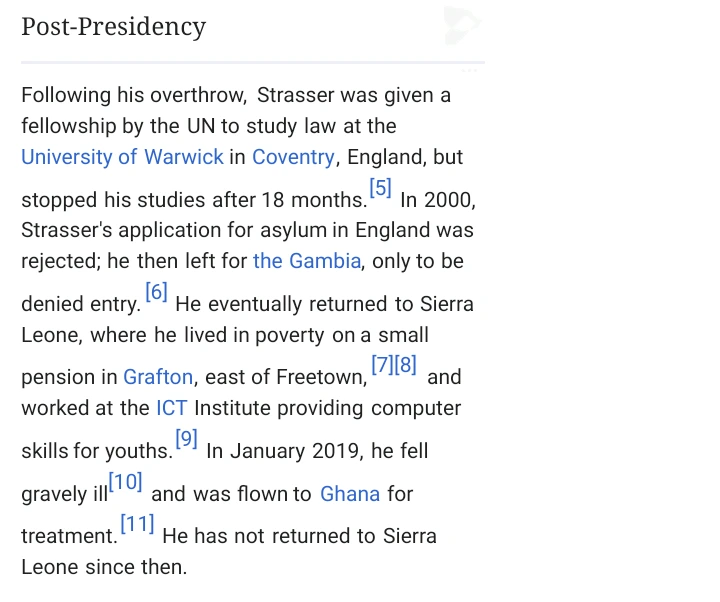Open the Gambia article link
Image resolution: width=720 pixels, height=602 pixels.
click(x=307, y=261)
